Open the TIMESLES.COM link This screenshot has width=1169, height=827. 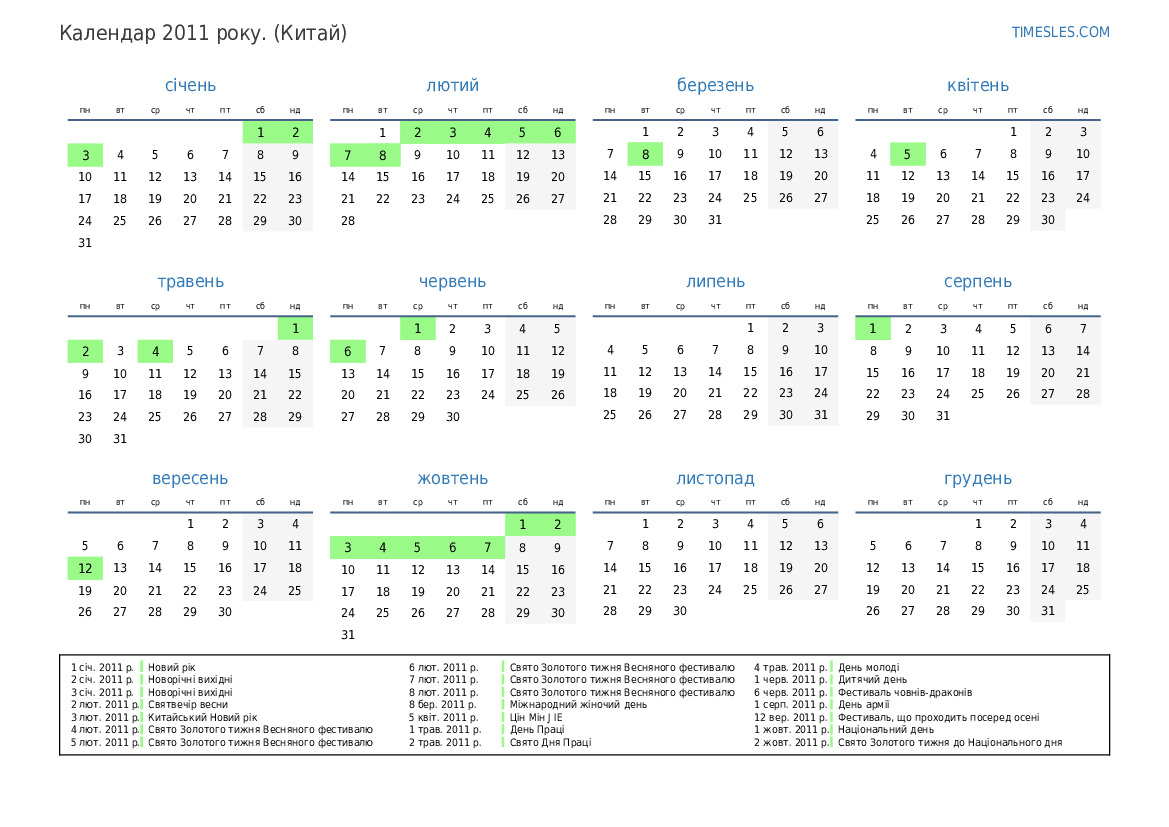click(1060, 32)
